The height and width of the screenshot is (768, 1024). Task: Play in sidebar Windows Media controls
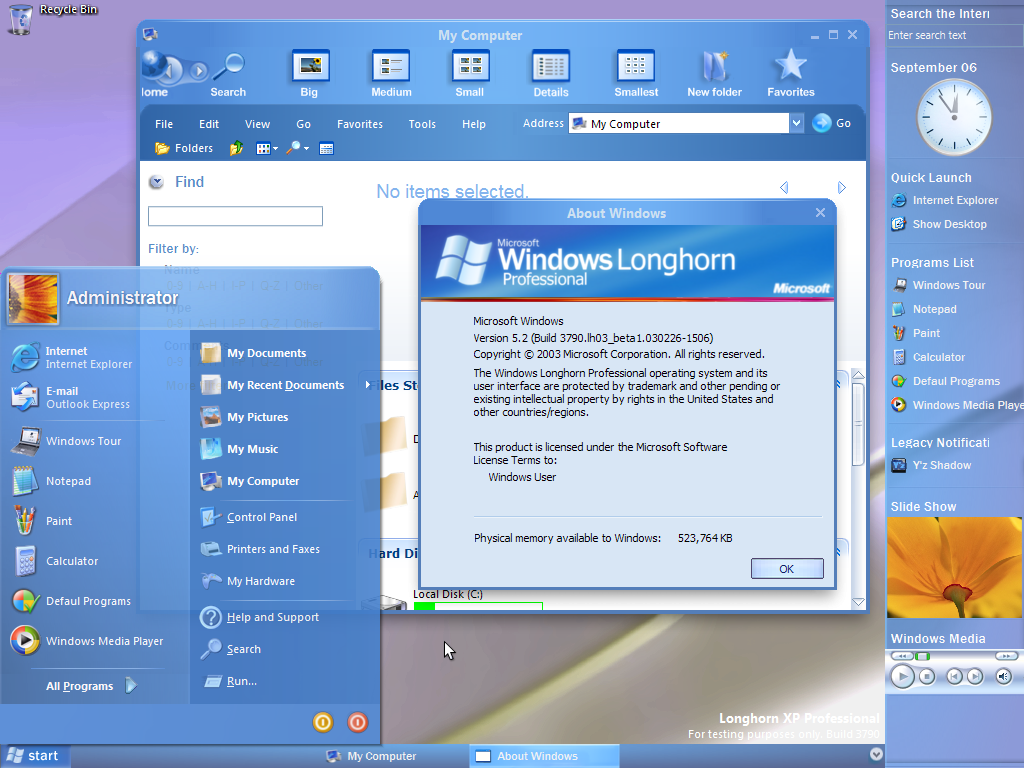pos(903,677)
